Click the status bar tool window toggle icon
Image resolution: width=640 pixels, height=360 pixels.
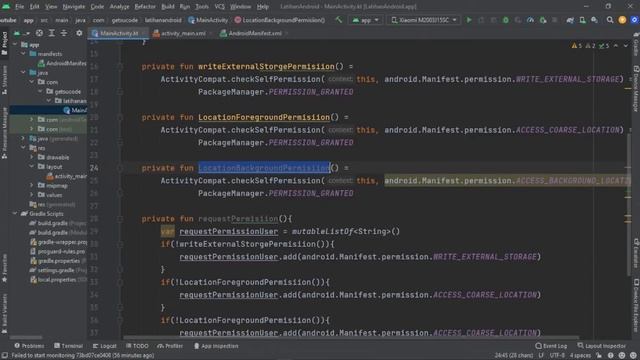pos(4,356)
